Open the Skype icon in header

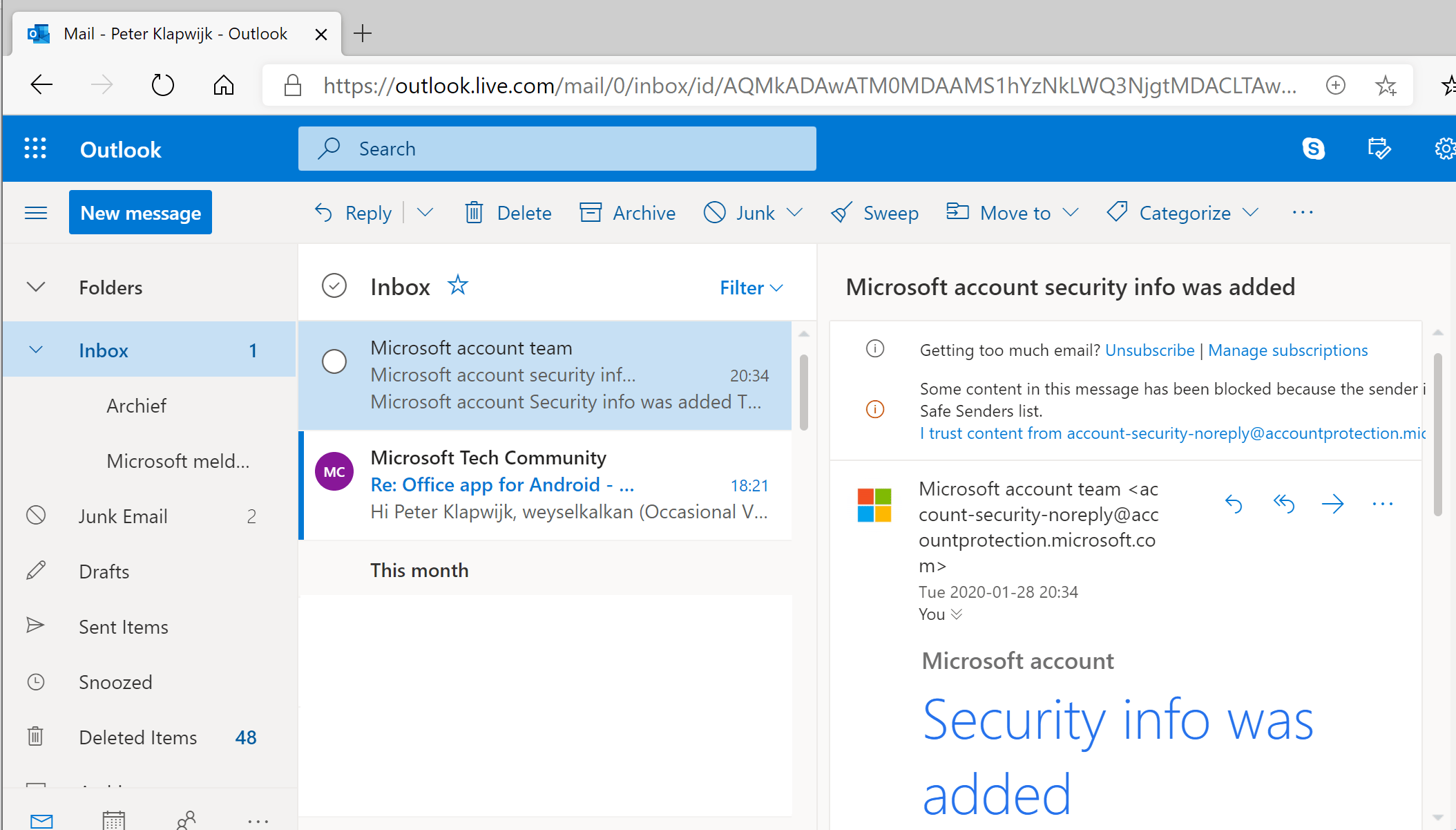click(1313, 149)
